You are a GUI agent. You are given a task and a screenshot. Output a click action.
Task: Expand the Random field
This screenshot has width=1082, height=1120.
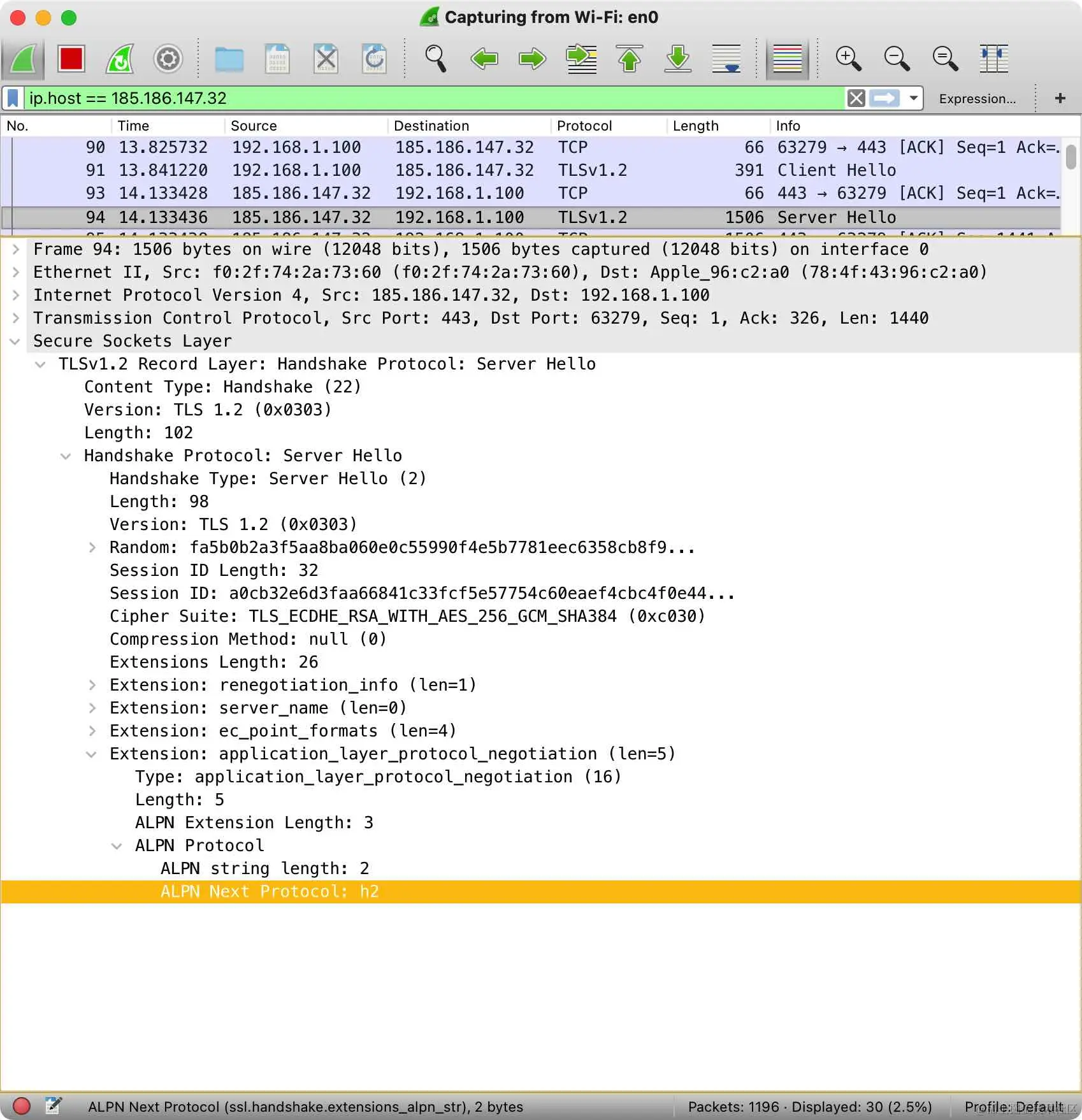[x=92, y=547]
